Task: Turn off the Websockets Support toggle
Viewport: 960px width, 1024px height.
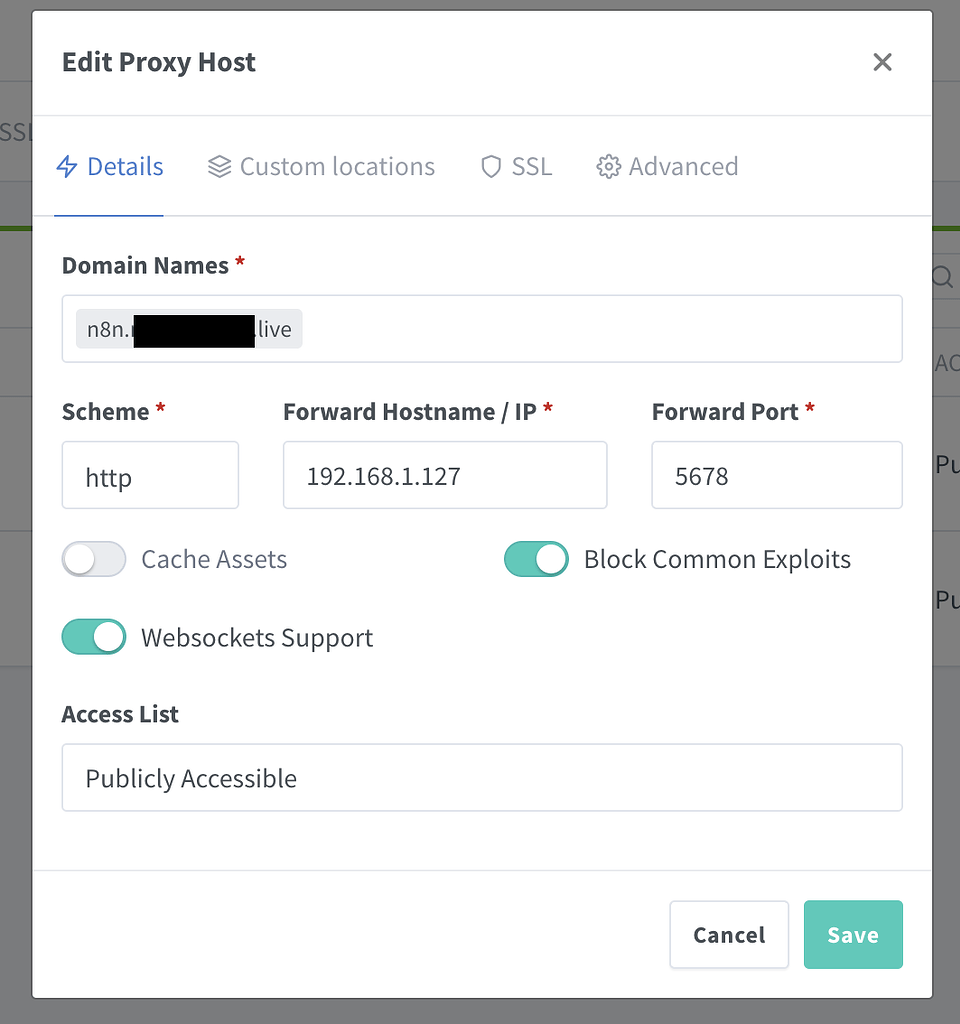Action: click(94, 637)
